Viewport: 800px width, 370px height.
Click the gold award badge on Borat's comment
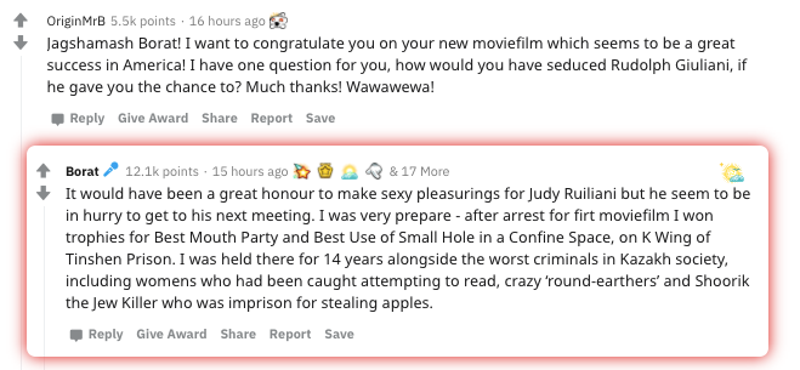326,171
